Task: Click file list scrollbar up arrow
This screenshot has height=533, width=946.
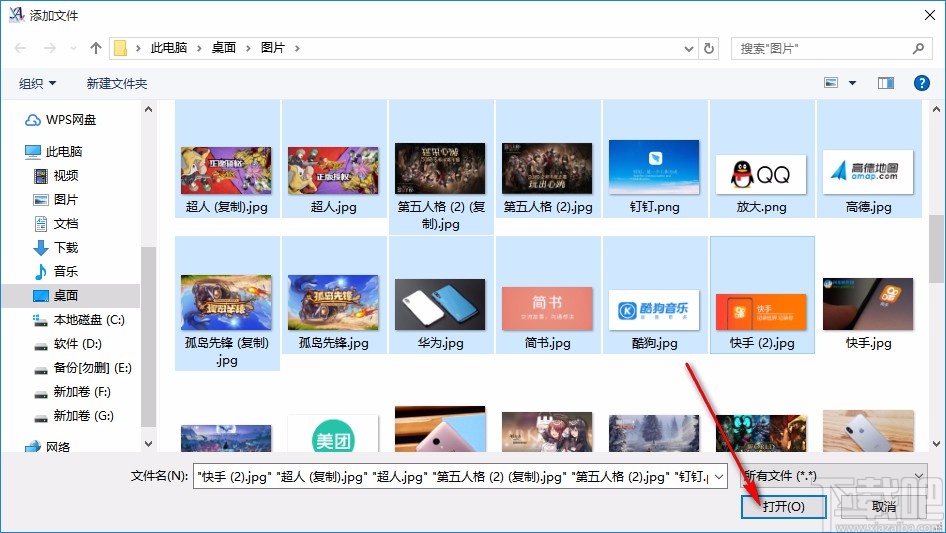Action: pos(936,110)
